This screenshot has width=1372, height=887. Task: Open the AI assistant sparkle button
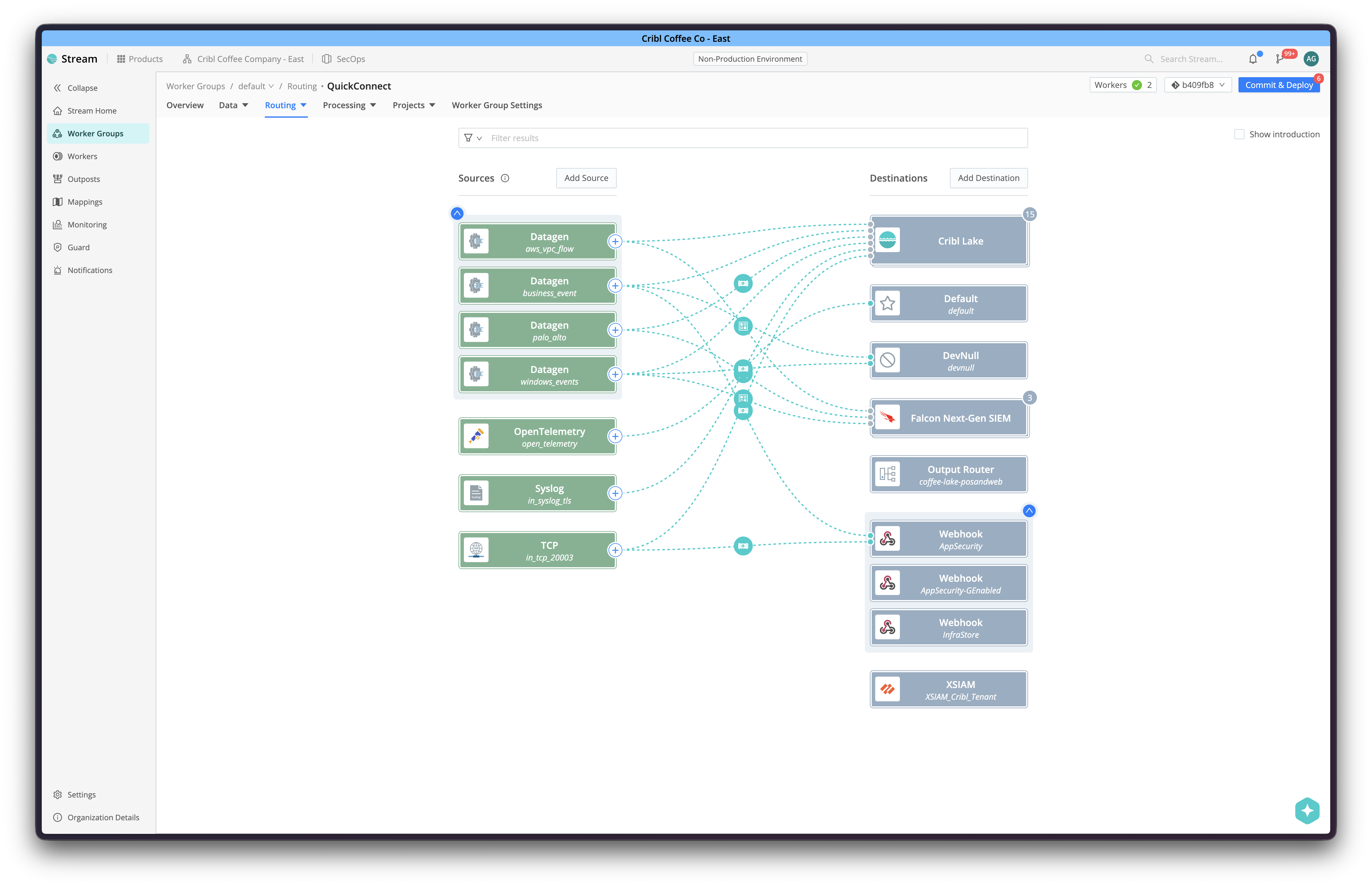(1307, 811)
